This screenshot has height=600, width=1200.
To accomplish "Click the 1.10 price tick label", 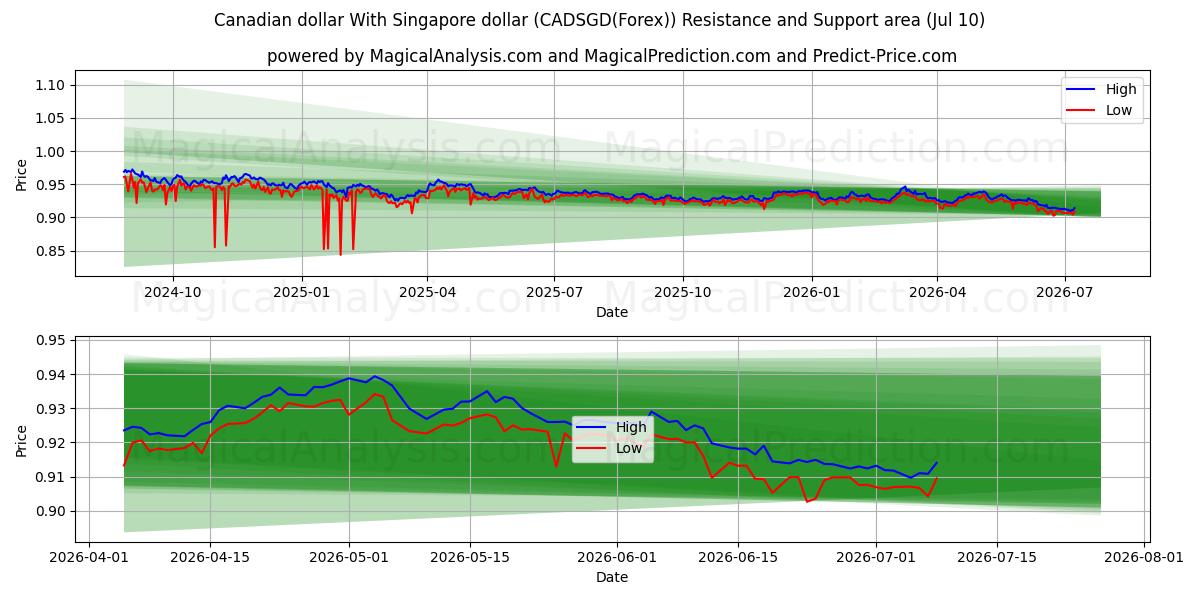I will 51,85.
